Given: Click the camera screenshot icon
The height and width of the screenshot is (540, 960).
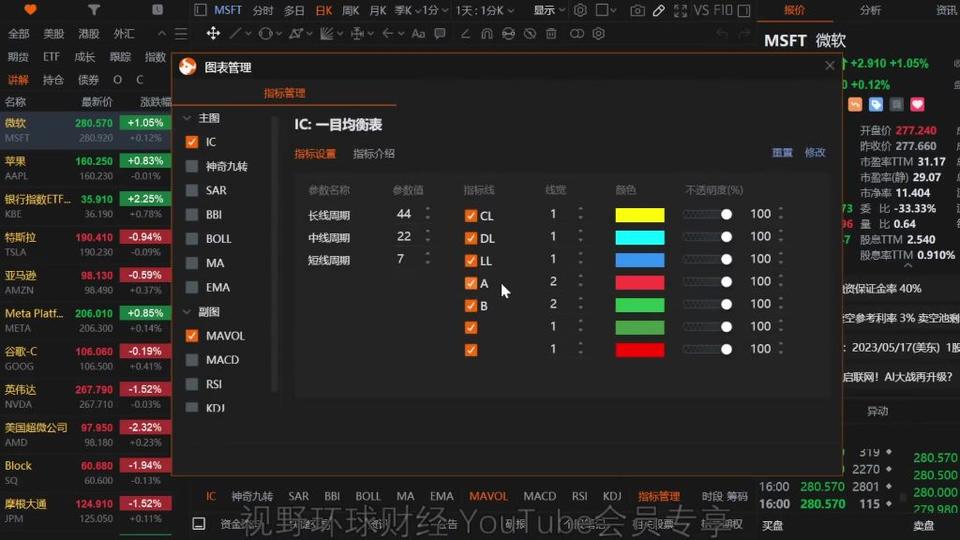Looking at the screenshot, I should tap(637, 10).
